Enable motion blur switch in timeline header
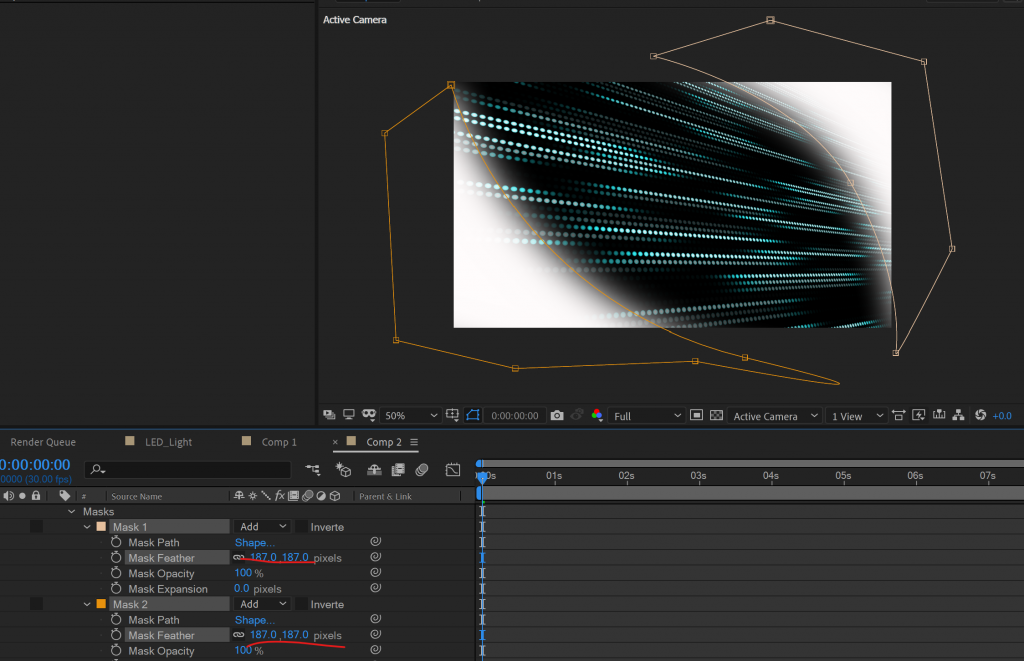The height and width of the screenshot is (661, 1024). click(x=422, y=469)
